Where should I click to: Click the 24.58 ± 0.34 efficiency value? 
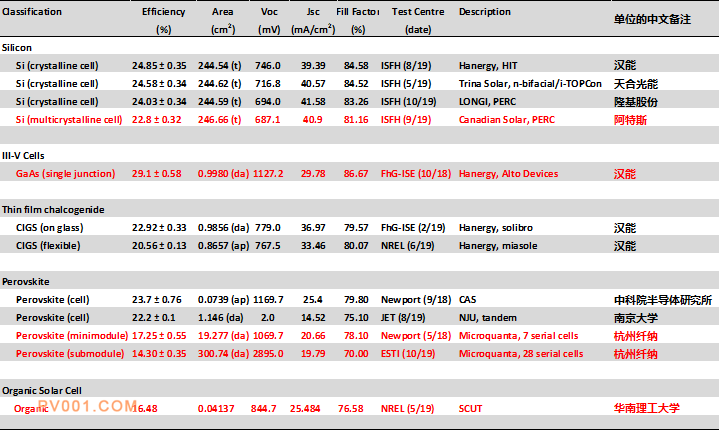point(159,84)
